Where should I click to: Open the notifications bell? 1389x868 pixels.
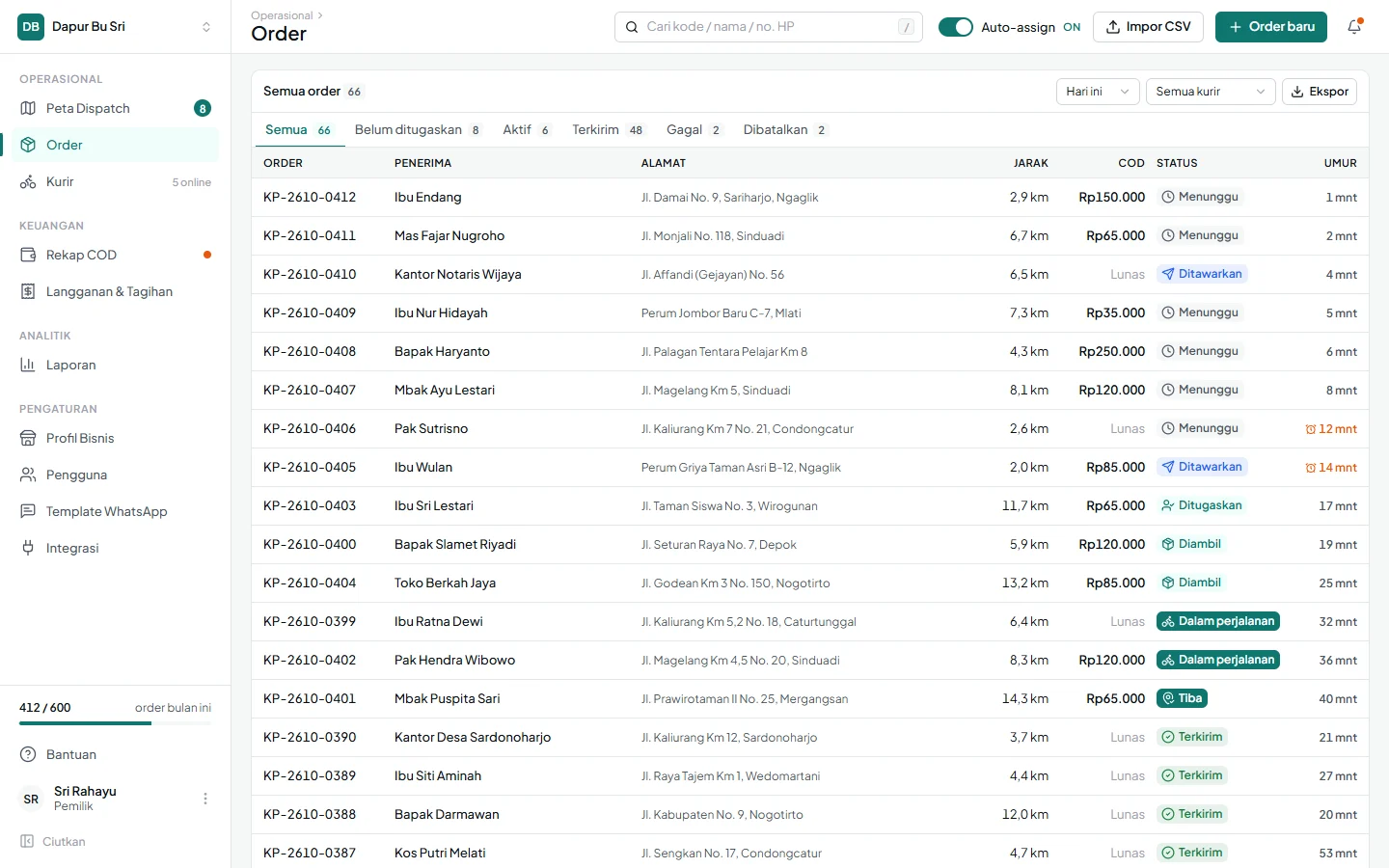[1354, 27]
